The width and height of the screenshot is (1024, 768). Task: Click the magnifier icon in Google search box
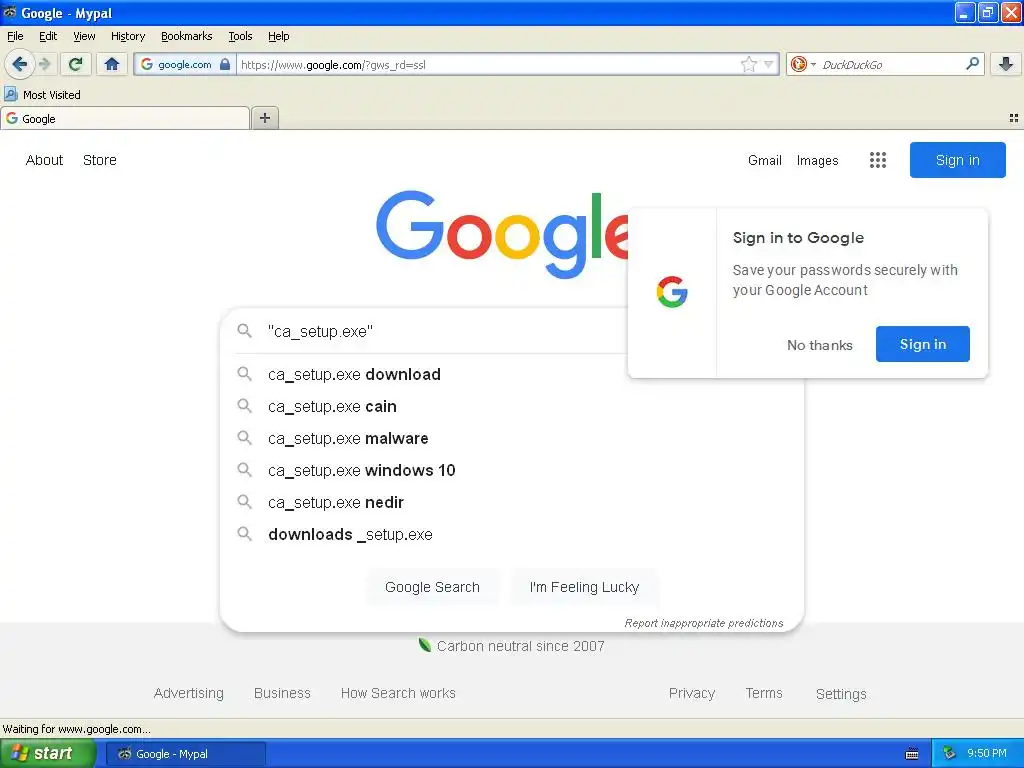coord(244,330)
